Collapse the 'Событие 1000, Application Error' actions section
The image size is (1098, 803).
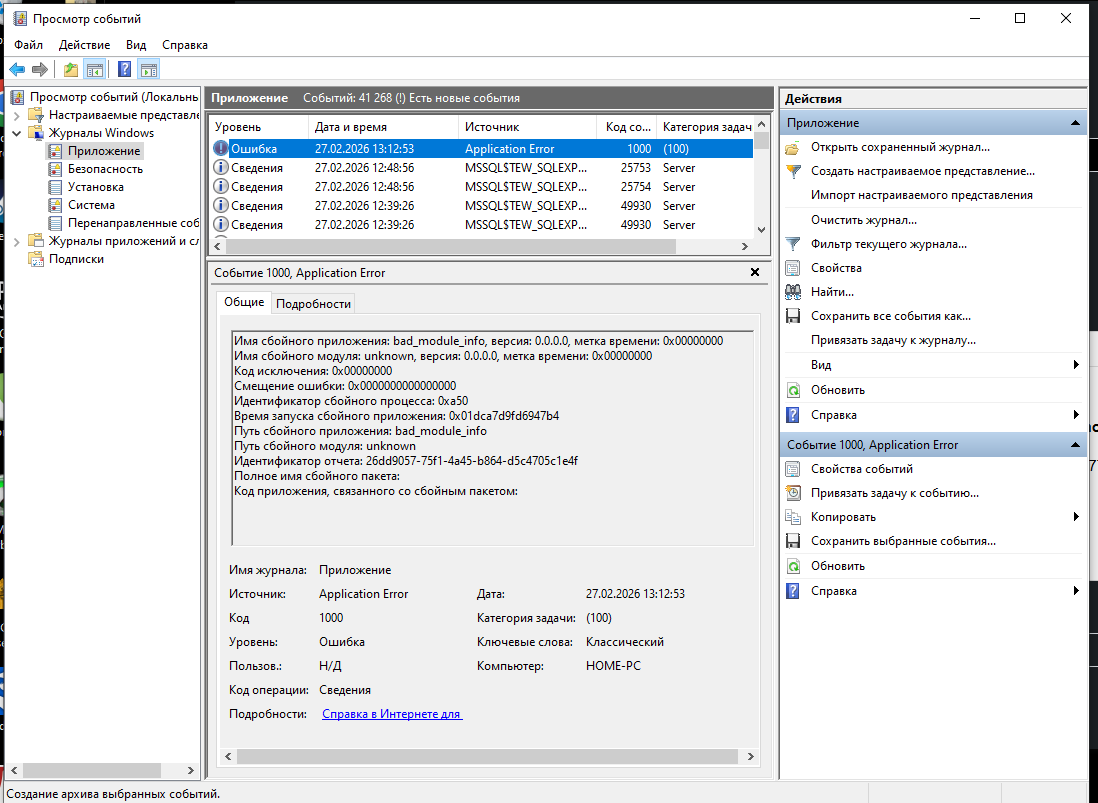click(x=1076, y=445)
